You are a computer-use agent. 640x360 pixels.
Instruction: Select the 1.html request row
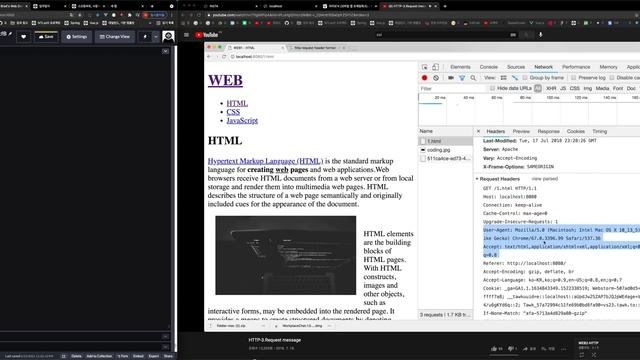point(445,141)
